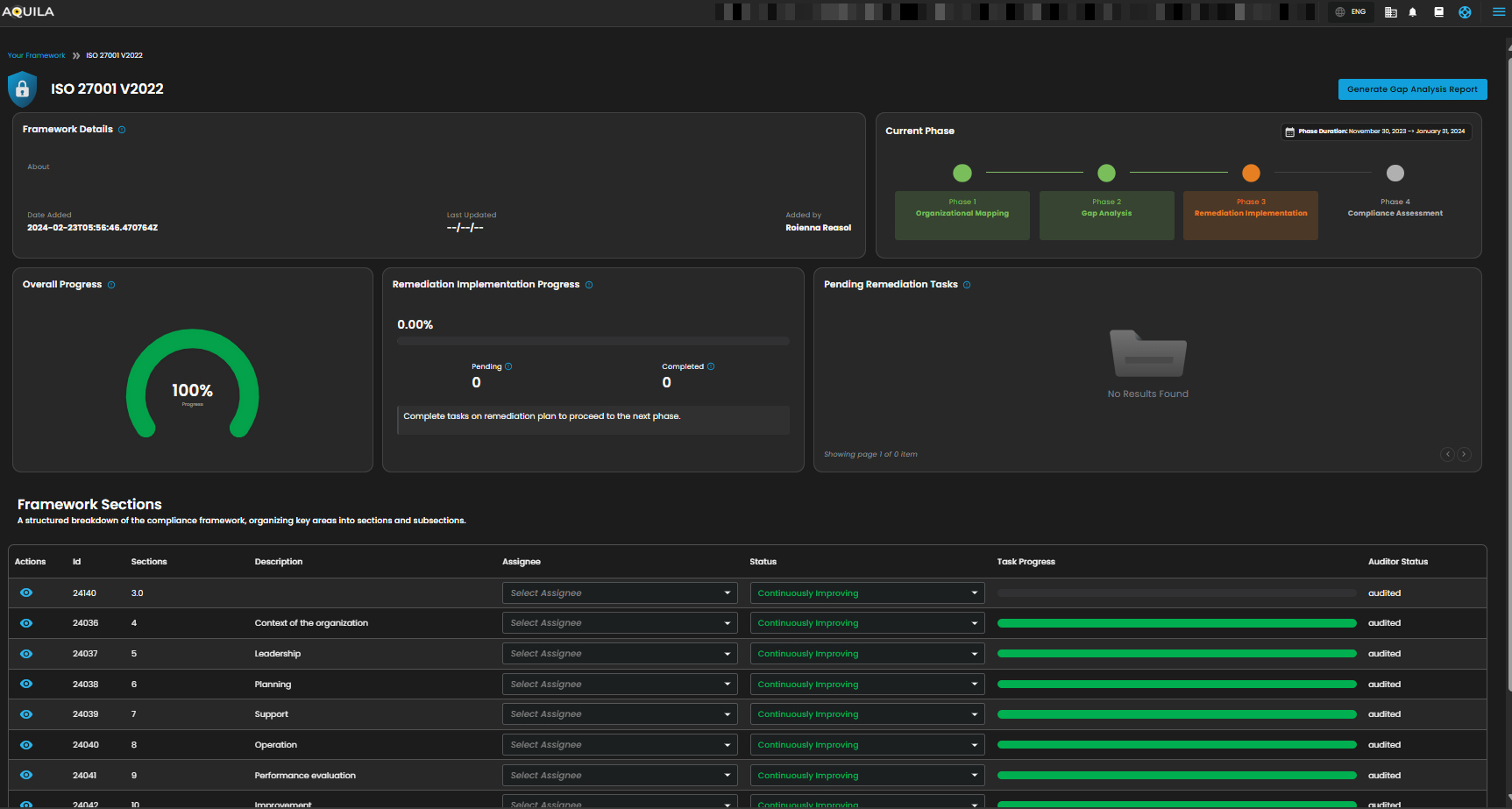The width and height of the screenshot is (1512, 809).
Task: Open the assignee dropdown for Planning
Action: (x=620, y=685)
